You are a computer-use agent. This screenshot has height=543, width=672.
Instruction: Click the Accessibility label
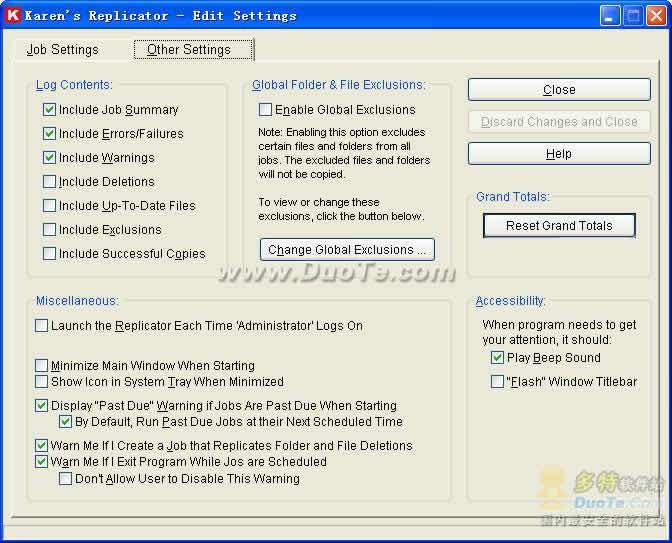point(510,301)
